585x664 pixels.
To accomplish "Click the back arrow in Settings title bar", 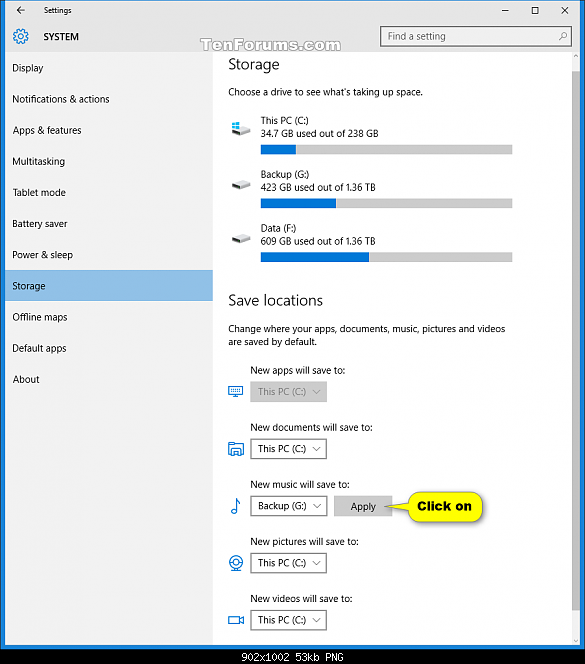I will (20, 10).
